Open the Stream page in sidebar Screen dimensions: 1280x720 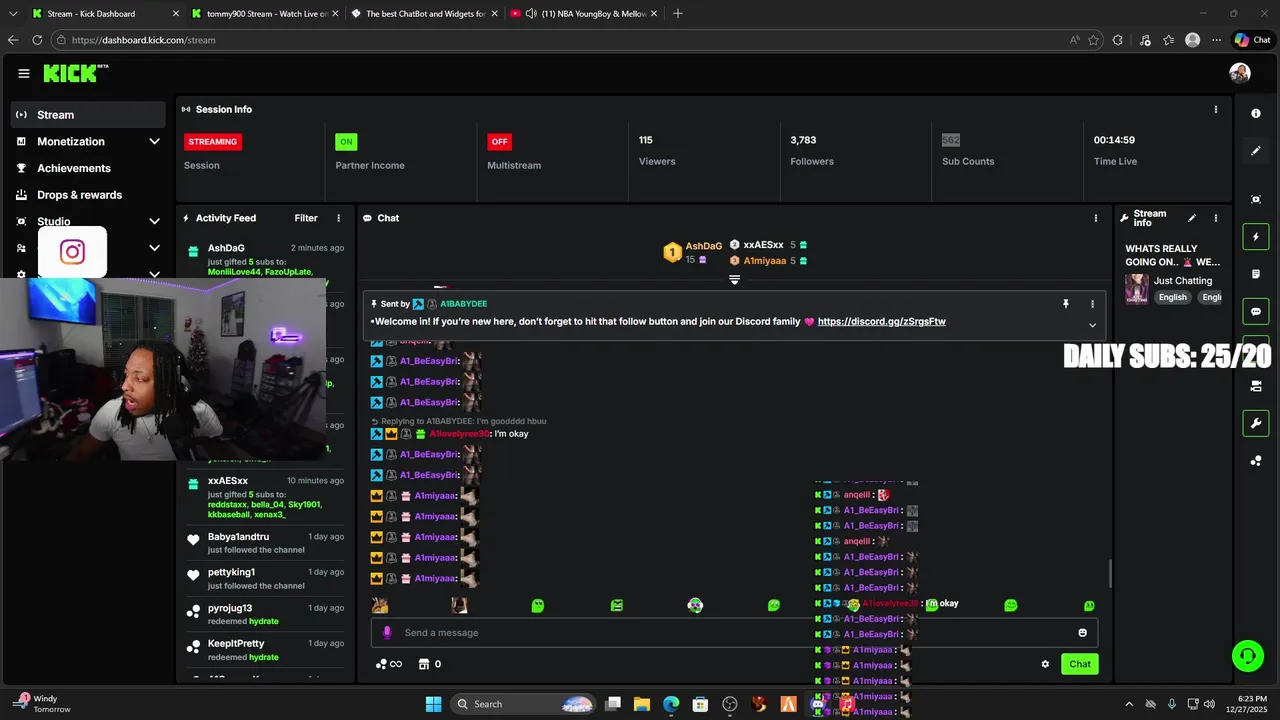pos(88,115)
